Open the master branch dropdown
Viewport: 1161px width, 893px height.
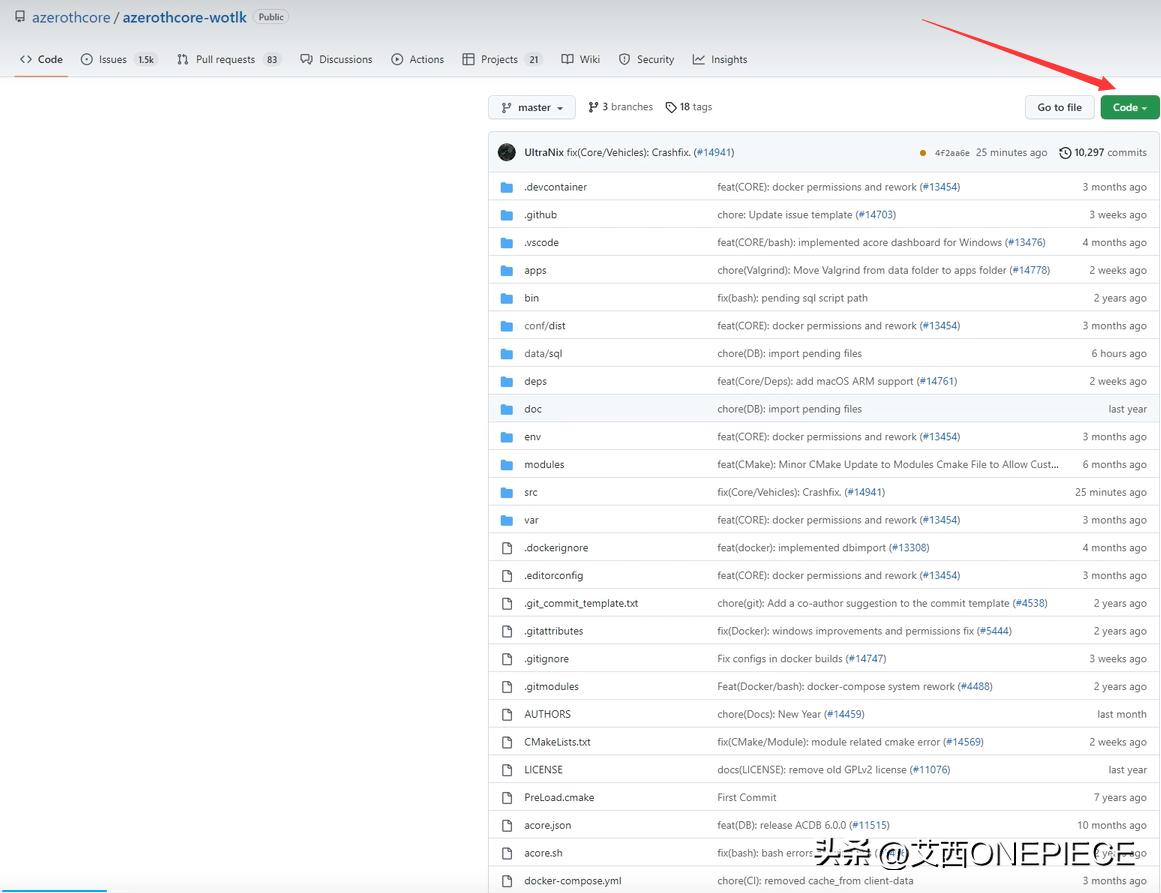tap(531, 106)
